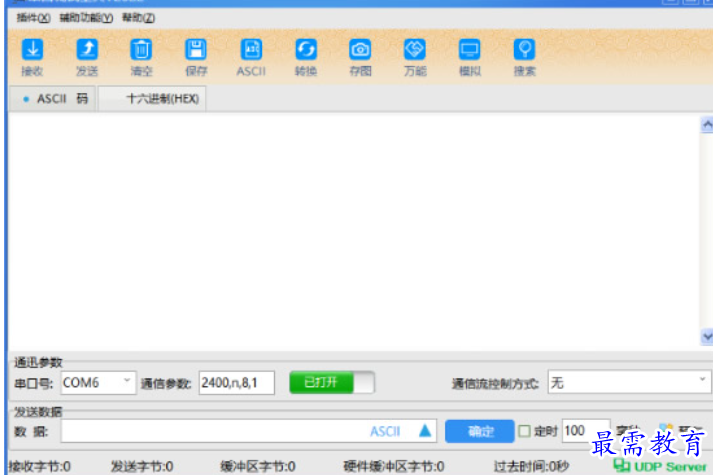Click inside the empty receive display area

tap(354, 231)
